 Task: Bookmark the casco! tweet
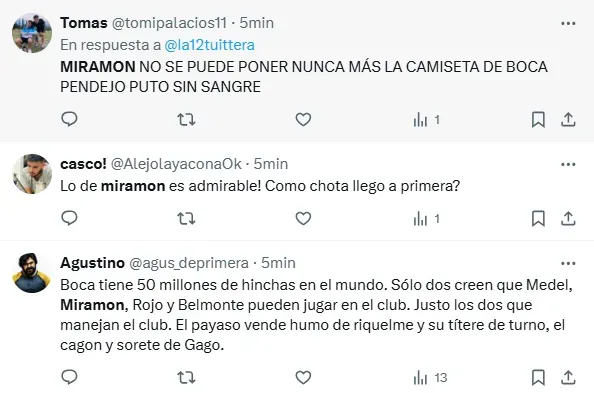pos(538,218)
